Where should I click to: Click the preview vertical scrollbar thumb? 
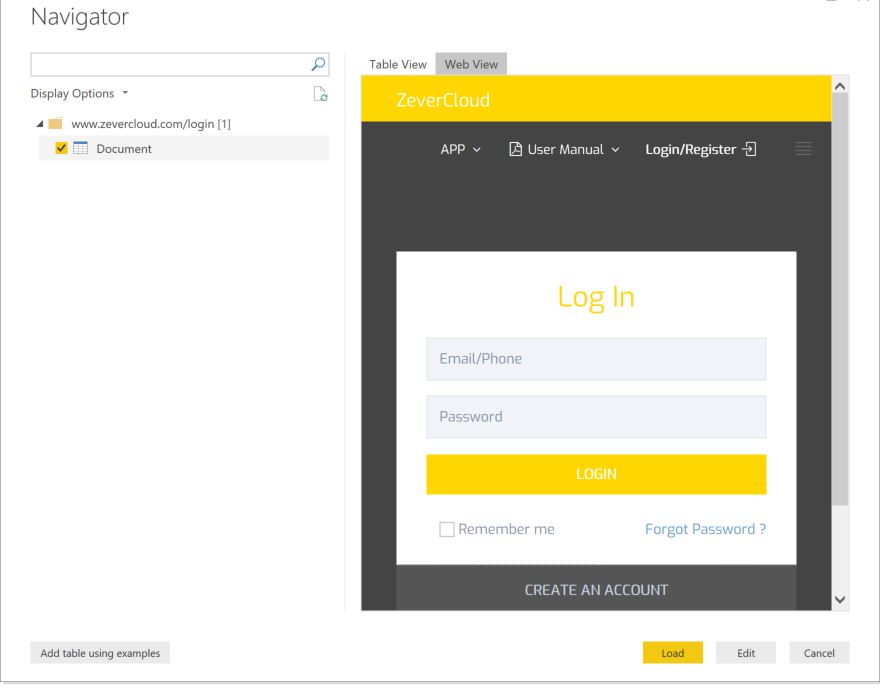840,299
